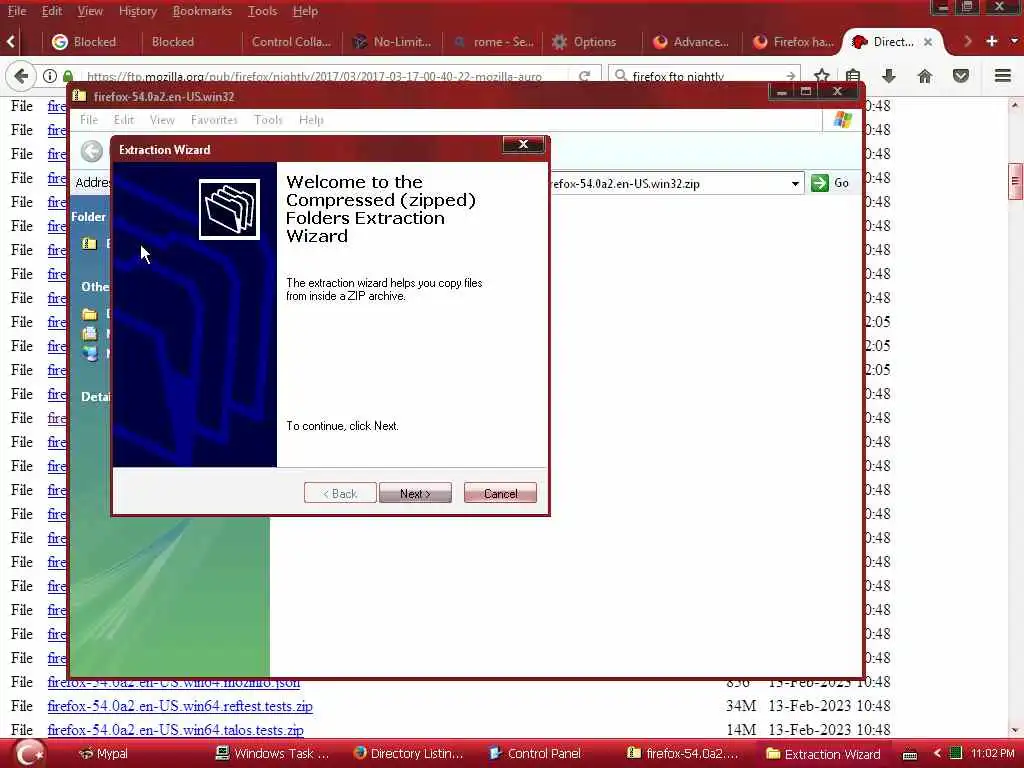1024x768 pixels.
Task: Switch to the rome - Se... tab
Action: click(494, 42)
